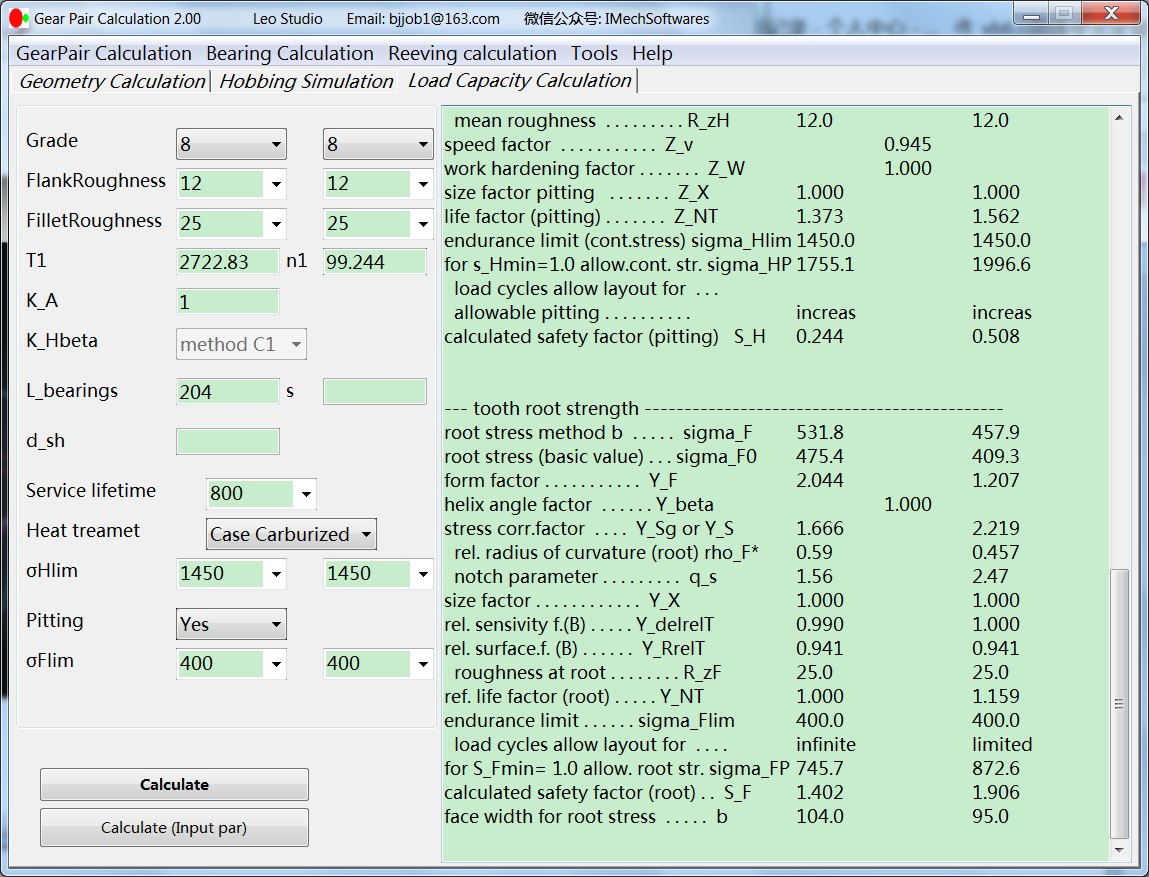Click the 'ref. life factor (root) Y_NT' line
The image size is (1149, 877).
731,696
